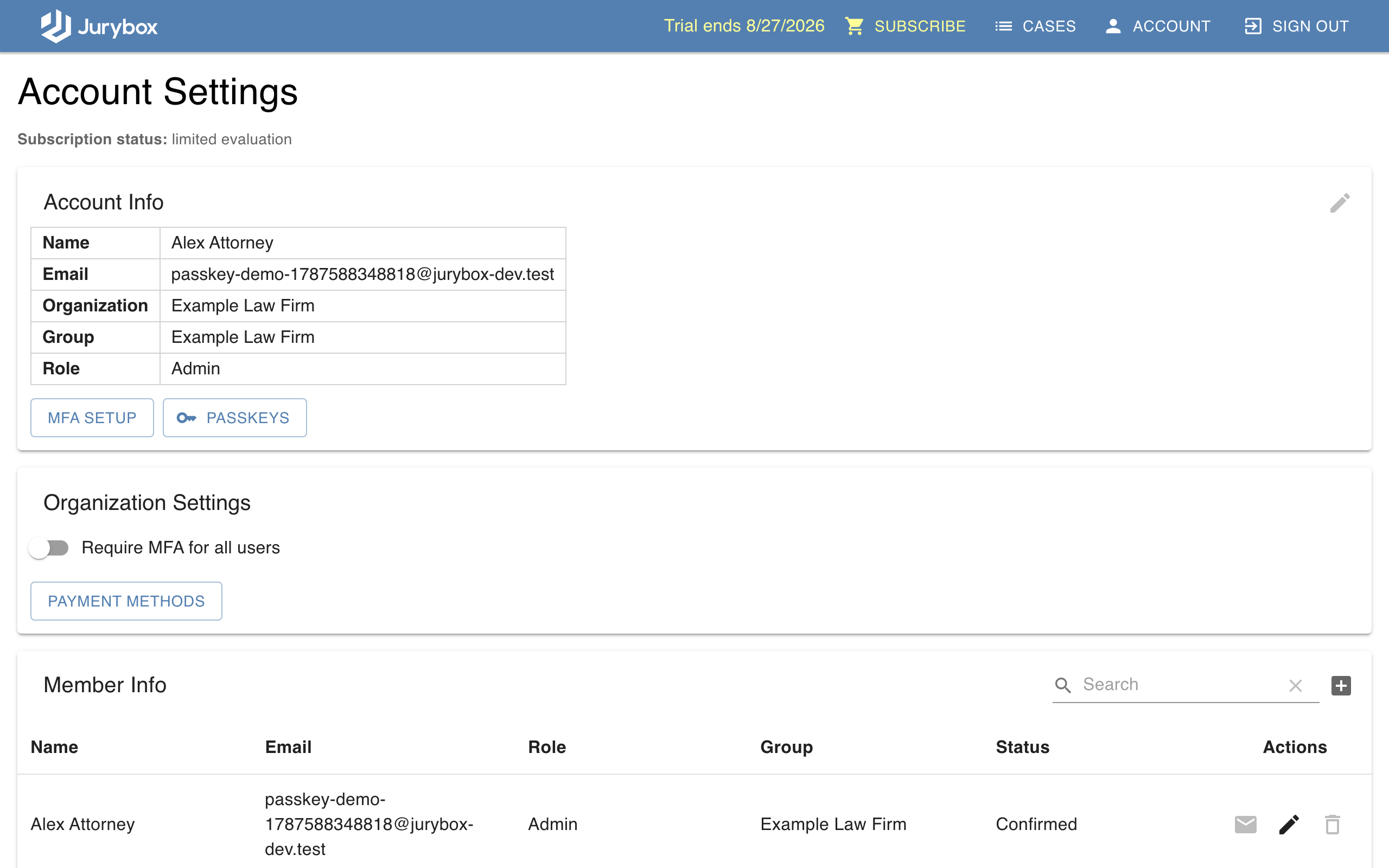Image resolution: width=1389 pixels, height=868 pixels.
Task: Delete member Alex Attorney trash icon
Action: [1332, 825]
